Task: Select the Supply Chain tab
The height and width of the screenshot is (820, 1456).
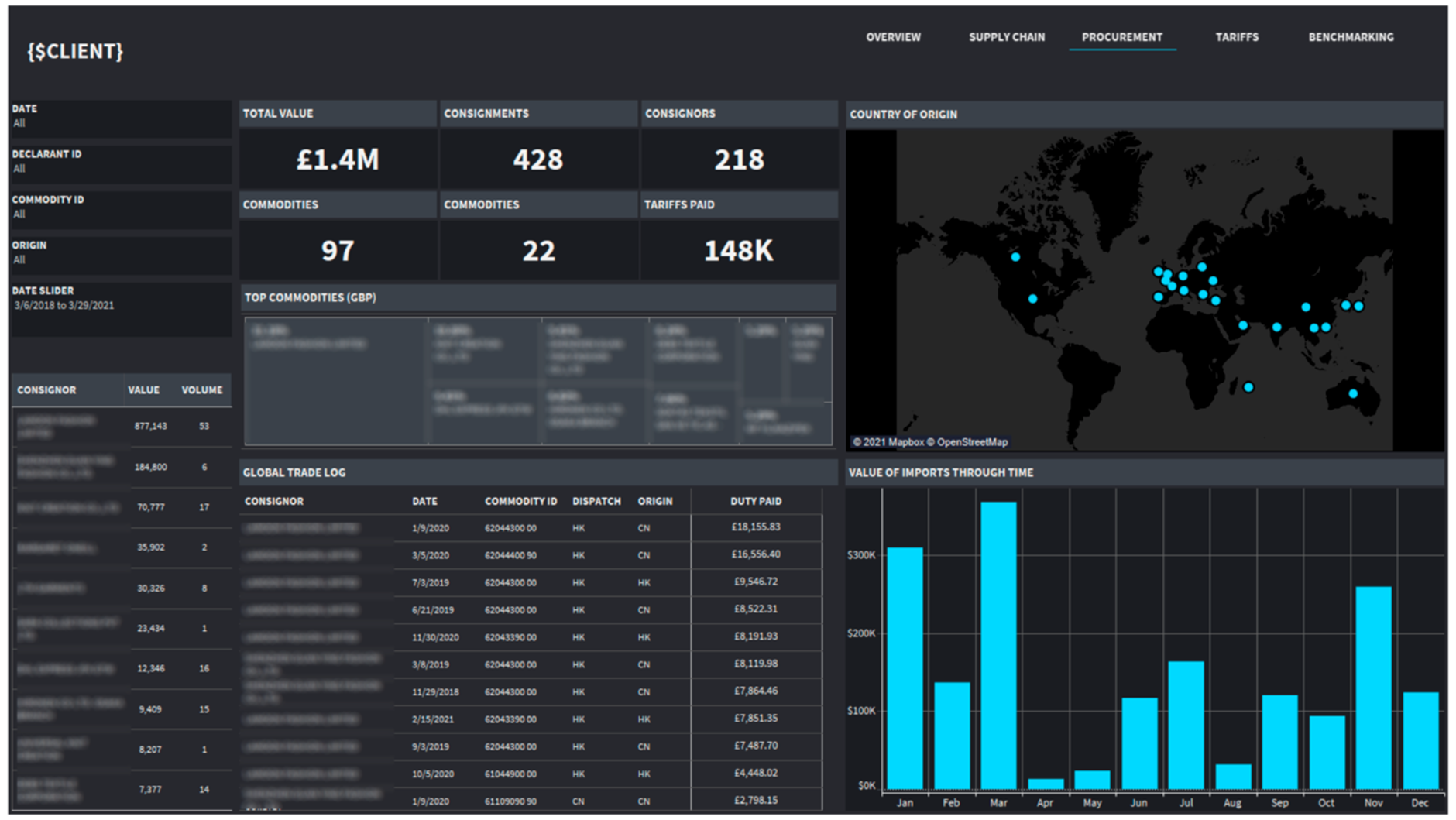Action: (x=1007, y=36)
